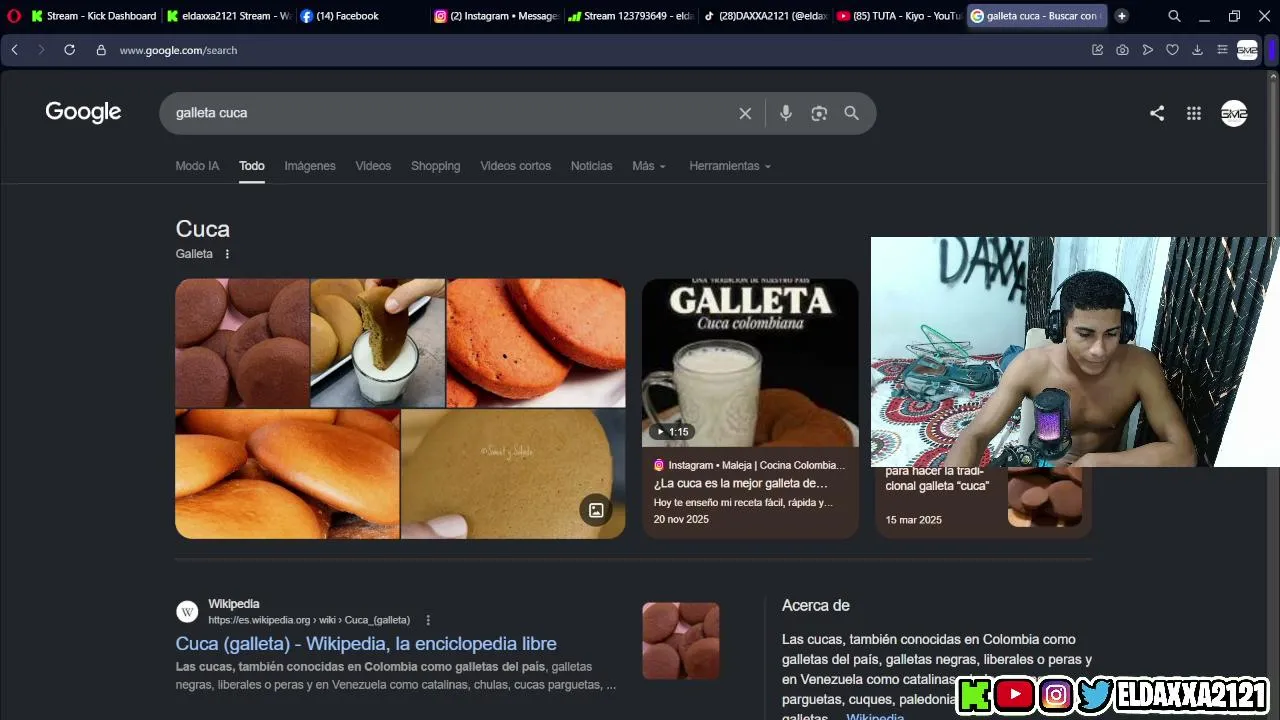Open Opera Easy Setup sliders icon
Viewport: 1280px width, 720px height.
(x=1222, y=50)
